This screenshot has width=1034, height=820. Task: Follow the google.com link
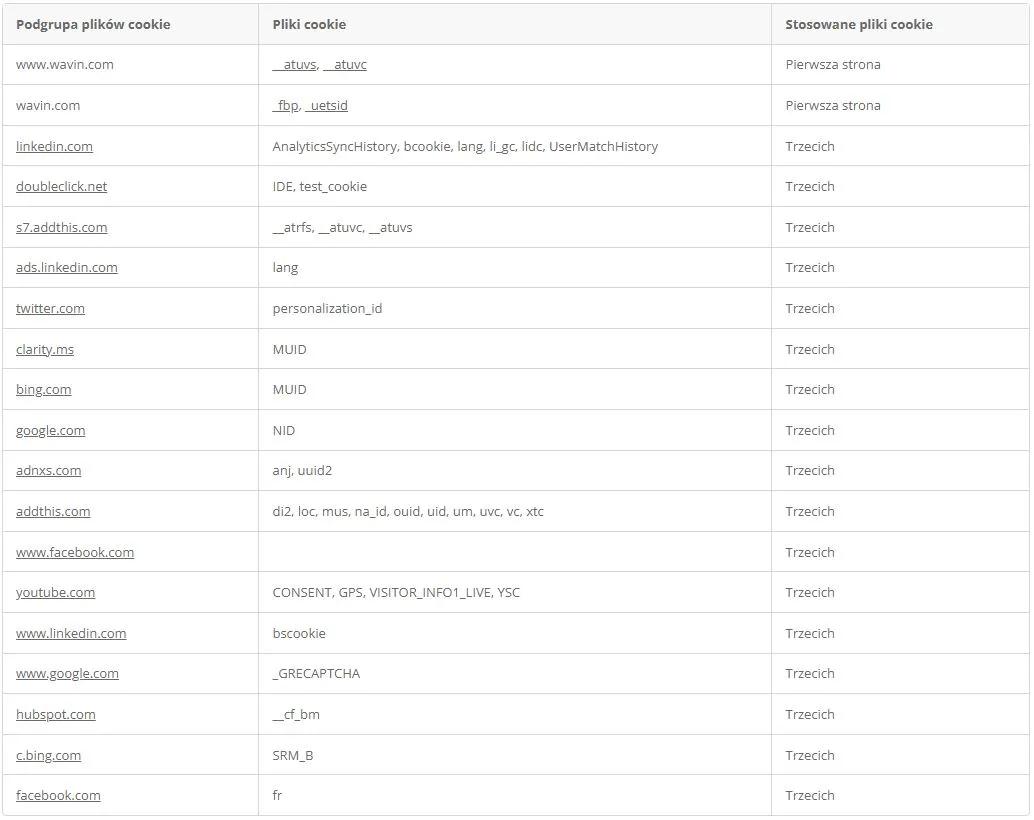click(x=51, y=431)
